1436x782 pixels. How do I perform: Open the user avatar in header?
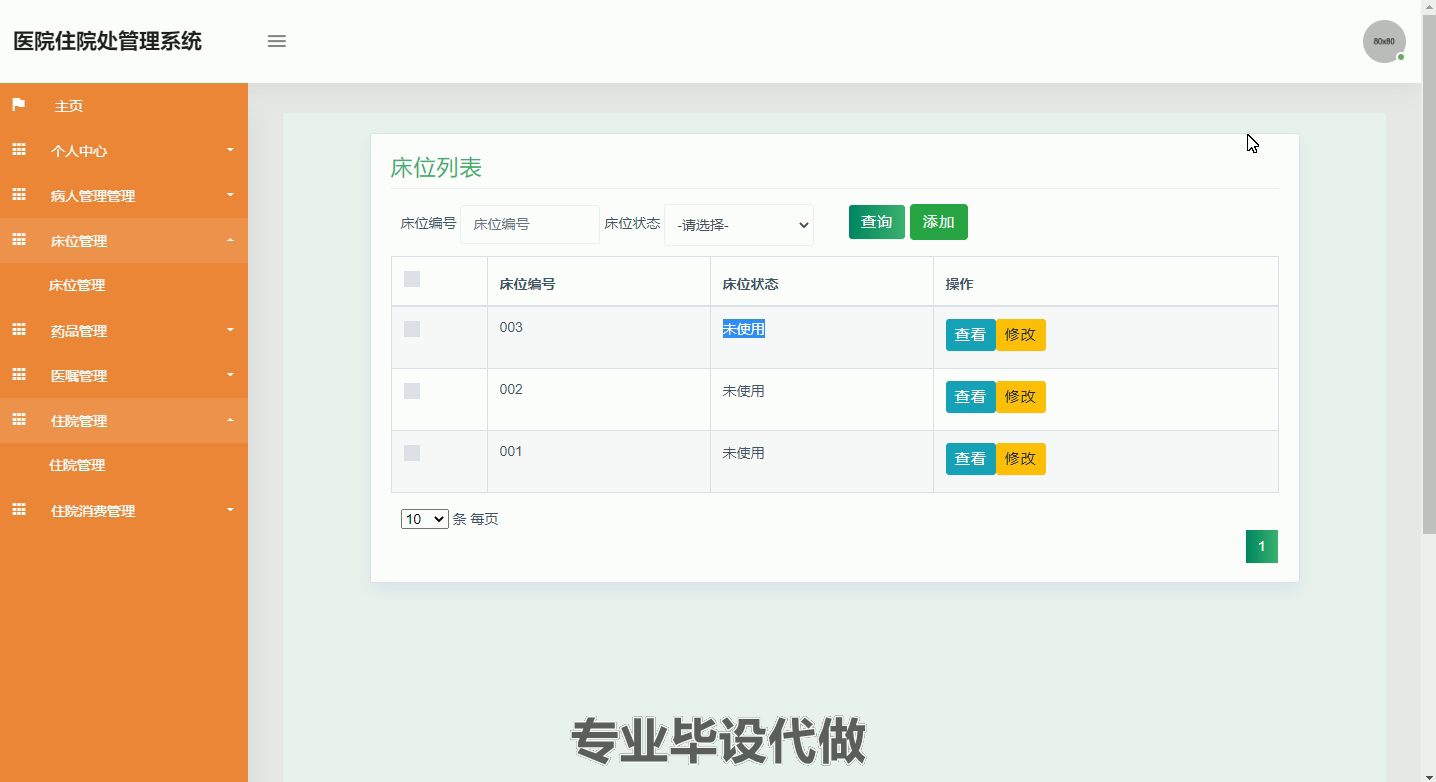[x=1384, y=42]
